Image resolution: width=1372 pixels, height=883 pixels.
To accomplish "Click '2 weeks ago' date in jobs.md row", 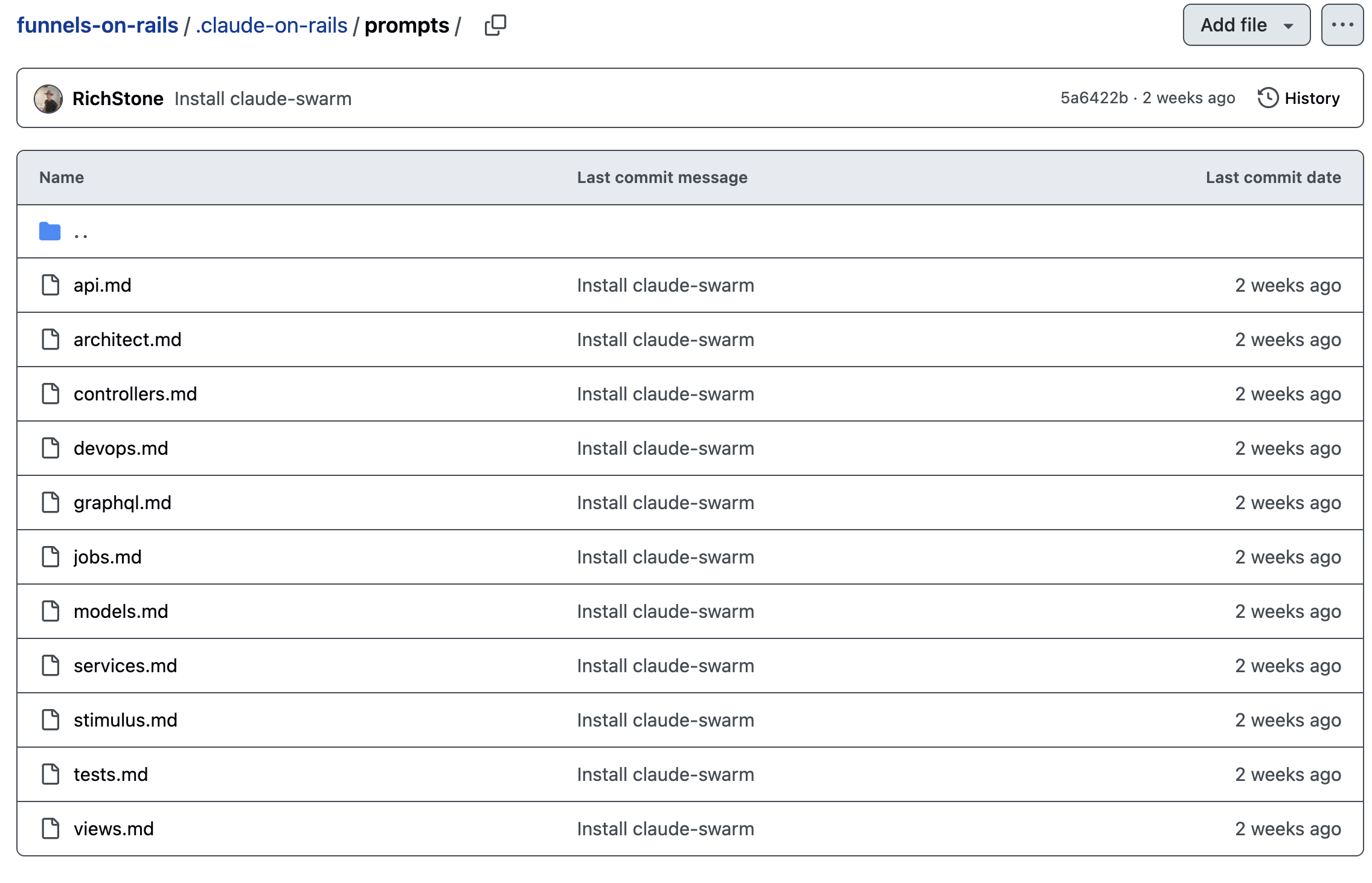I will click(1288, 557).
